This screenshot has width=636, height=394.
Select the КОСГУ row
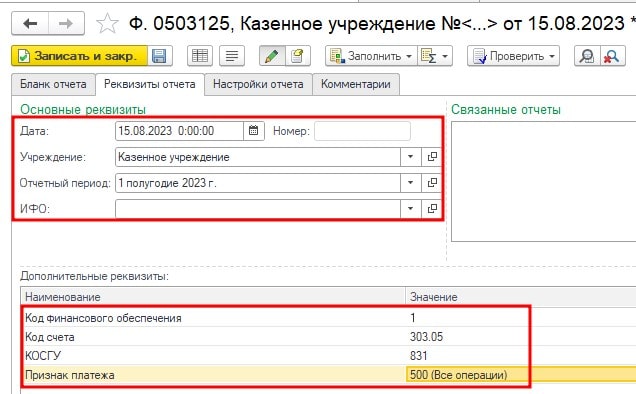pos(329,356)
